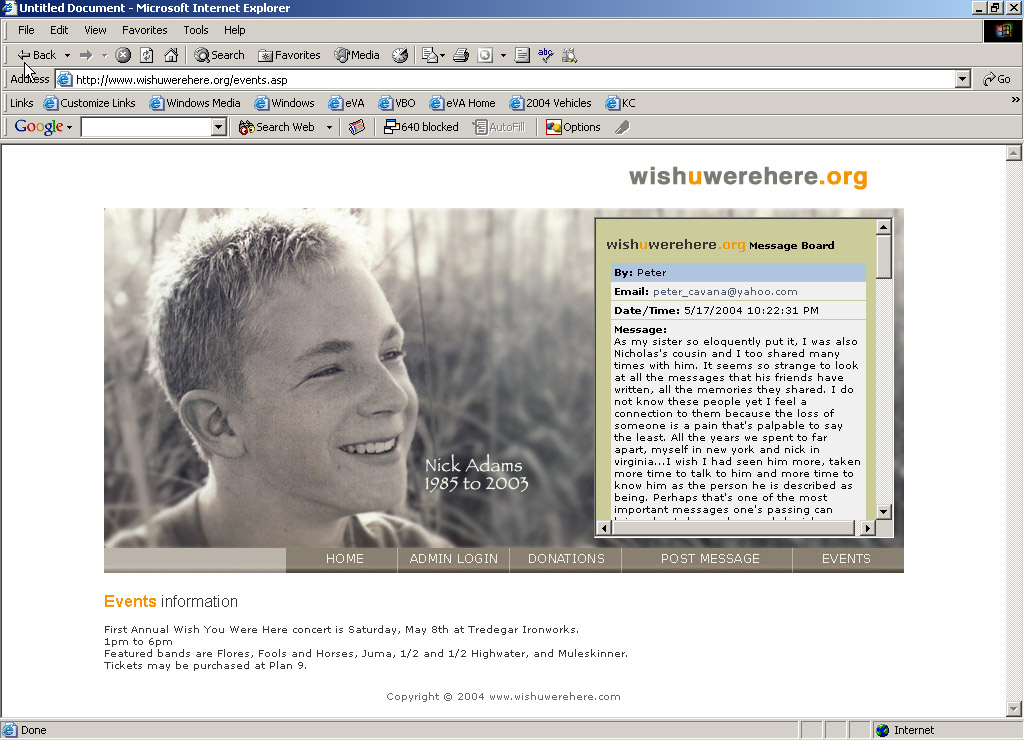
Task: Open the KC links-bar shortcut
Action: pos(620,103)
